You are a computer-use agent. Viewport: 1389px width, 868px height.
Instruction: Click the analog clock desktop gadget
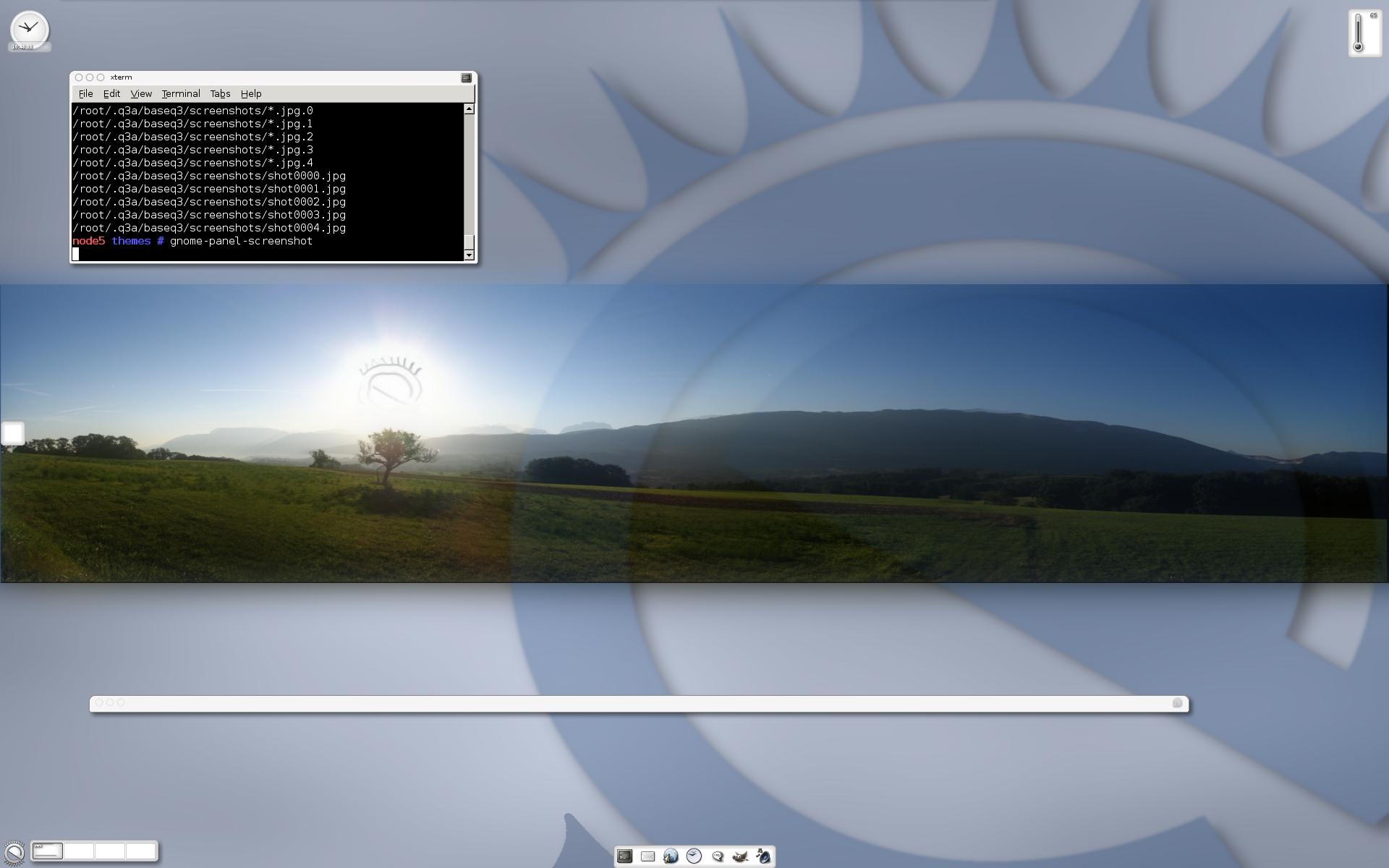29,29
